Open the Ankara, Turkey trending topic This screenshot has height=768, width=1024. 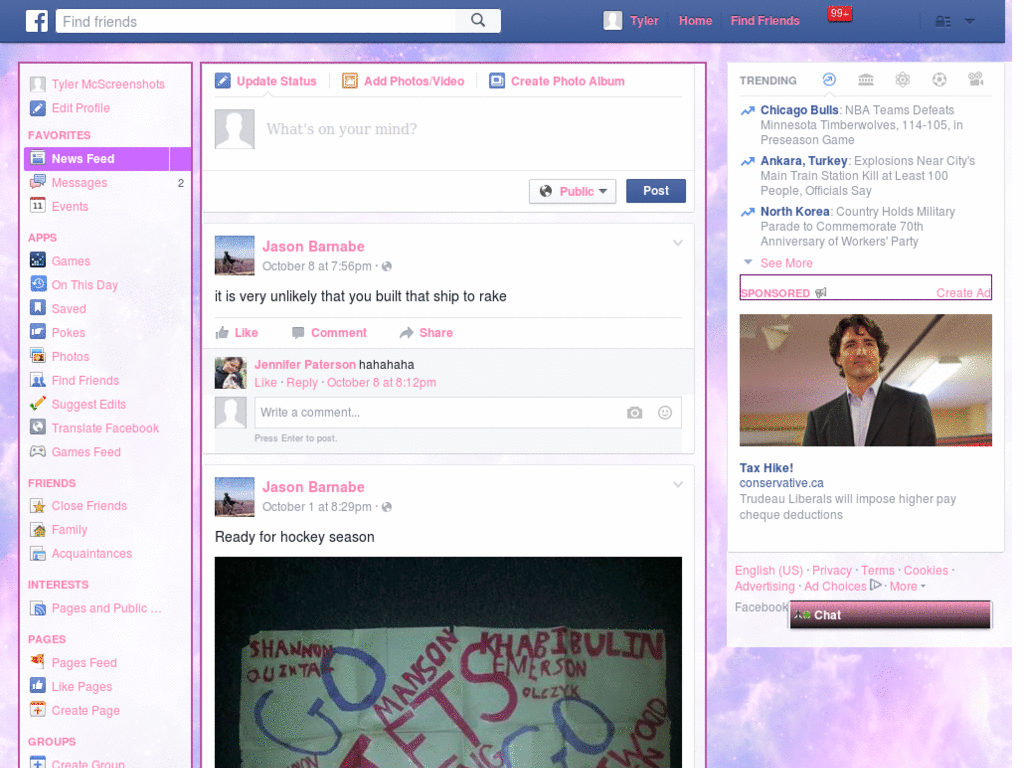point(803,161)
